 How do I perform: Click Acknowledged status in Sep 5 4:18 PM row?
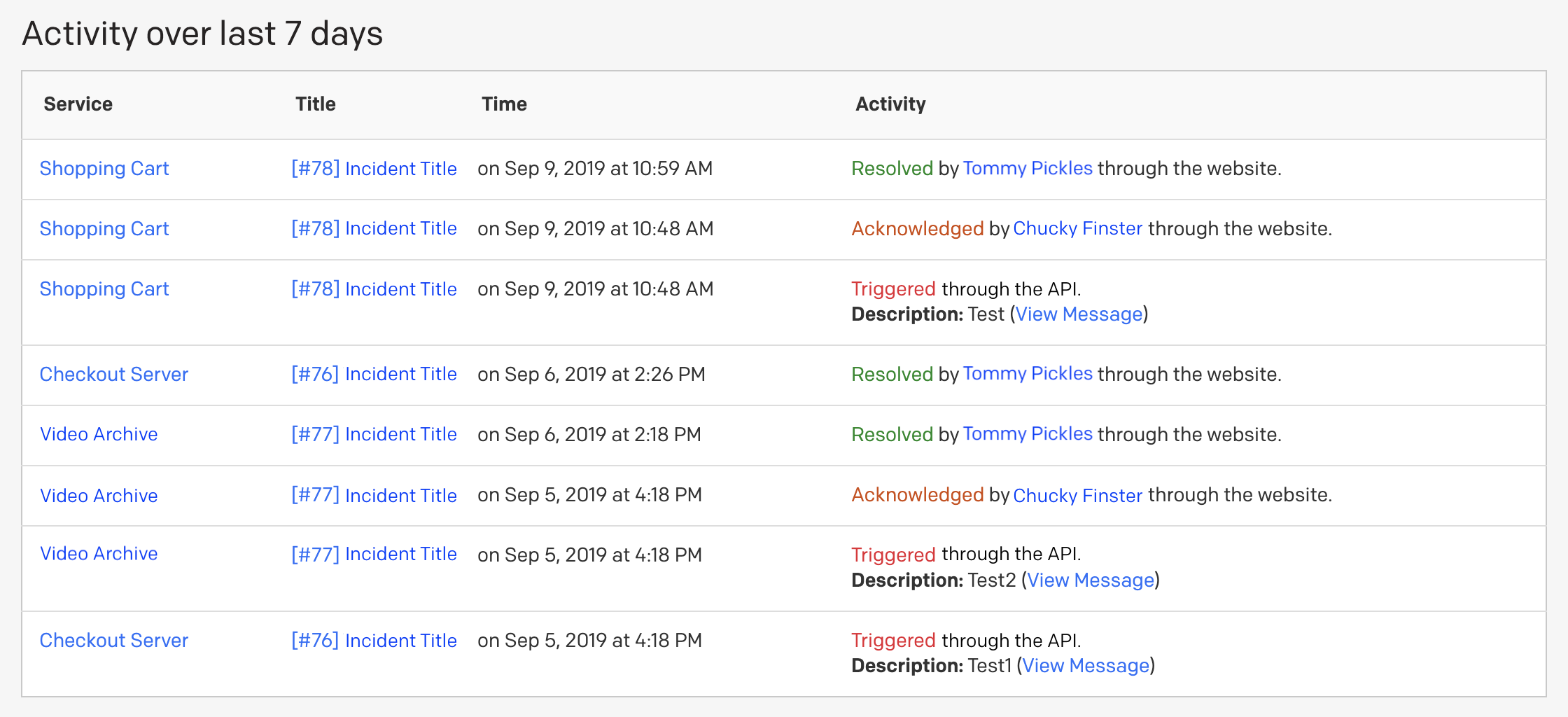coord(918,495)
